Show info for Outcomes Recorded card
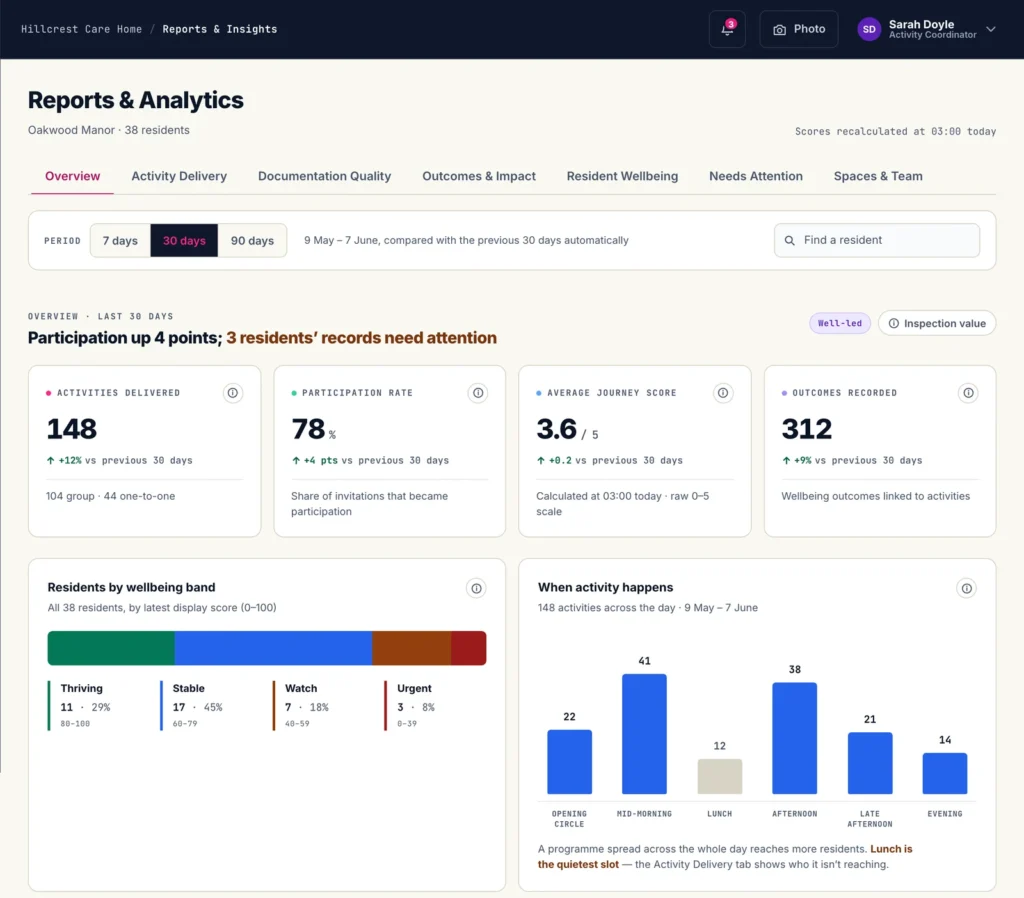1024x898 pixels. click(968, 393)
